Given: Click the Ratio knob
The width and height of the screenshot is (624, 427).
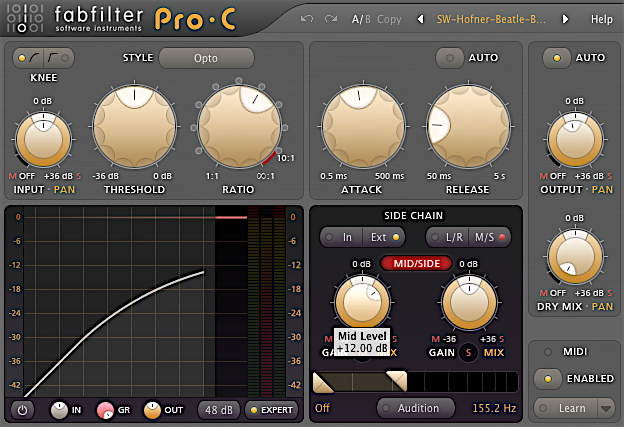Looking at the screenshot, I should 239,127.
